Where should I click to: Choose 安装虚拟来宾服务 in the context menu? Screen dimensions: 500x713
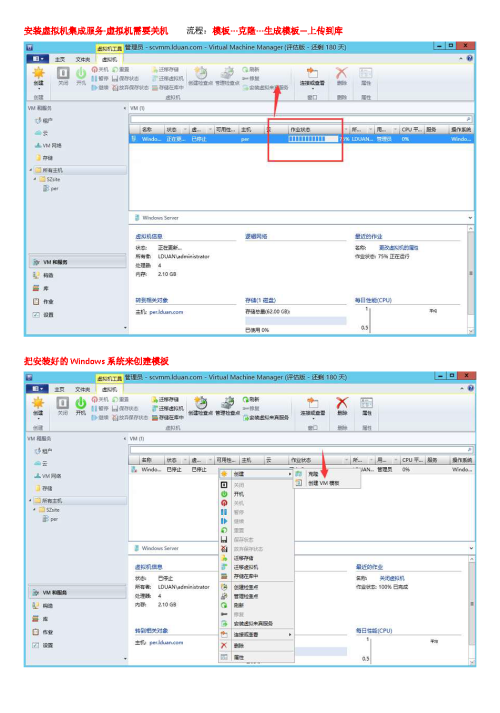pos(256,623)
